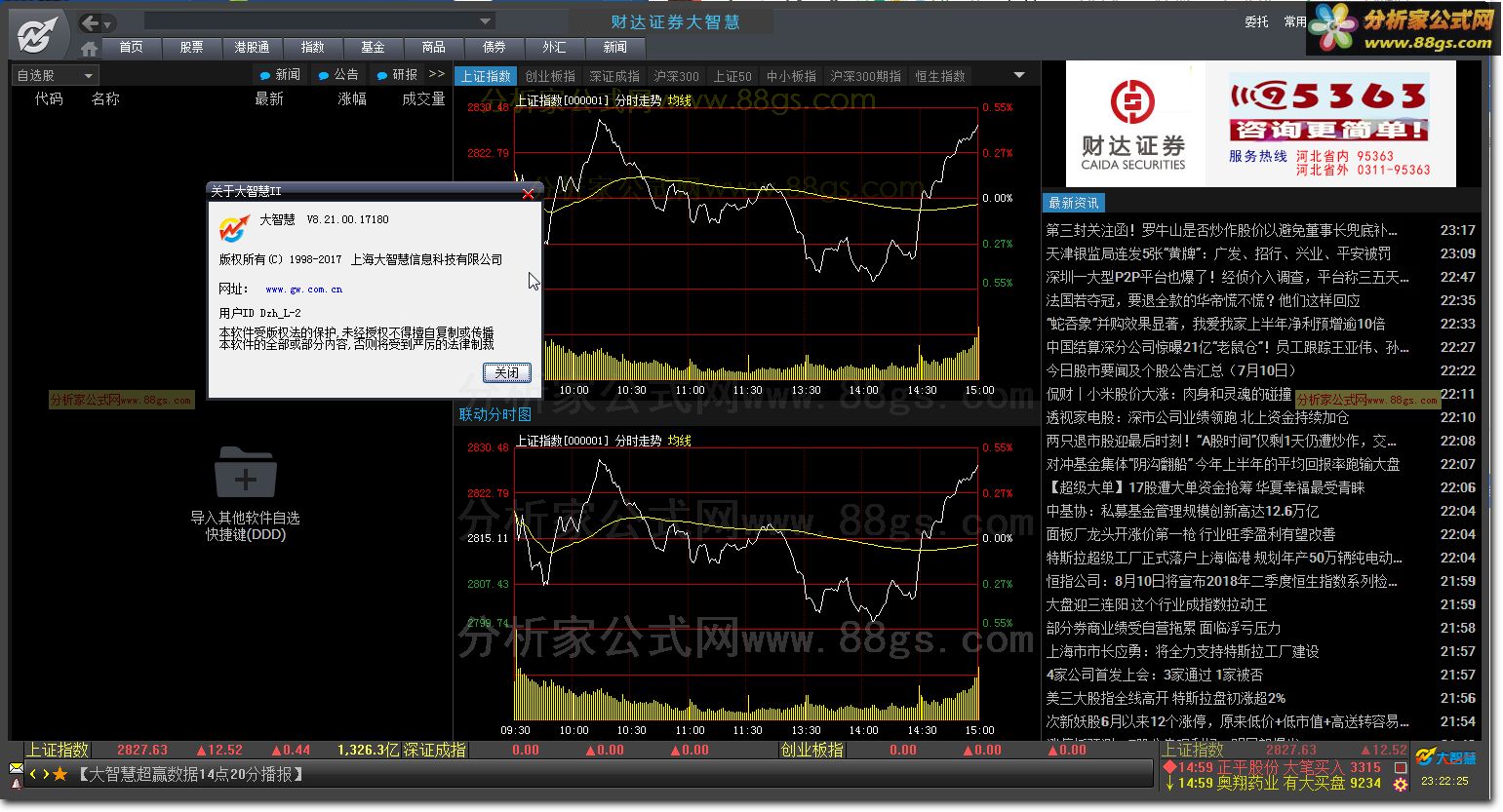Viewport: 1503px width, 812px height.
Task: Open the 股票 menu tab
Action: pyautogui.click(x=191, y=47)
